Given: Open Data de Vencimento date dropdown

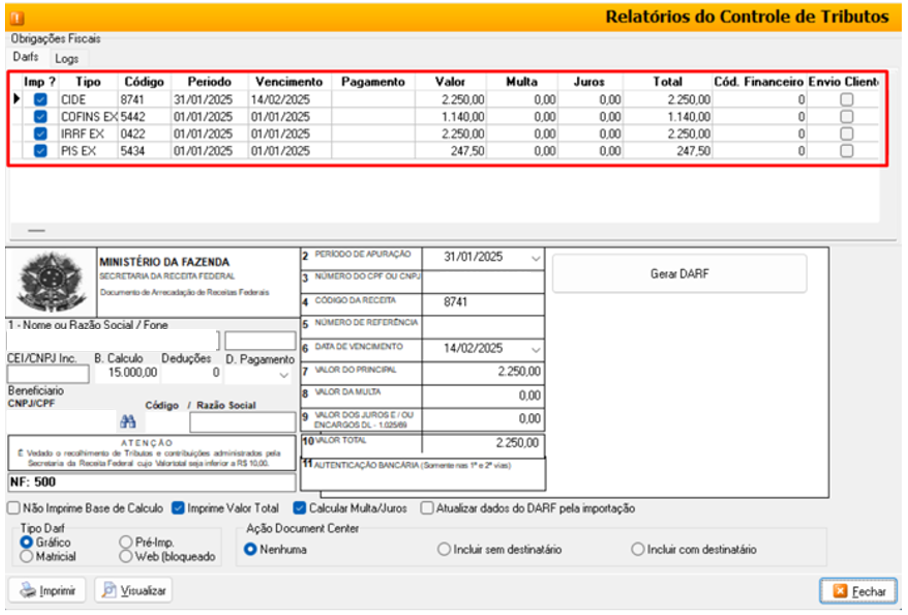Looking at the screenshot, I should (x=536, y=350).
